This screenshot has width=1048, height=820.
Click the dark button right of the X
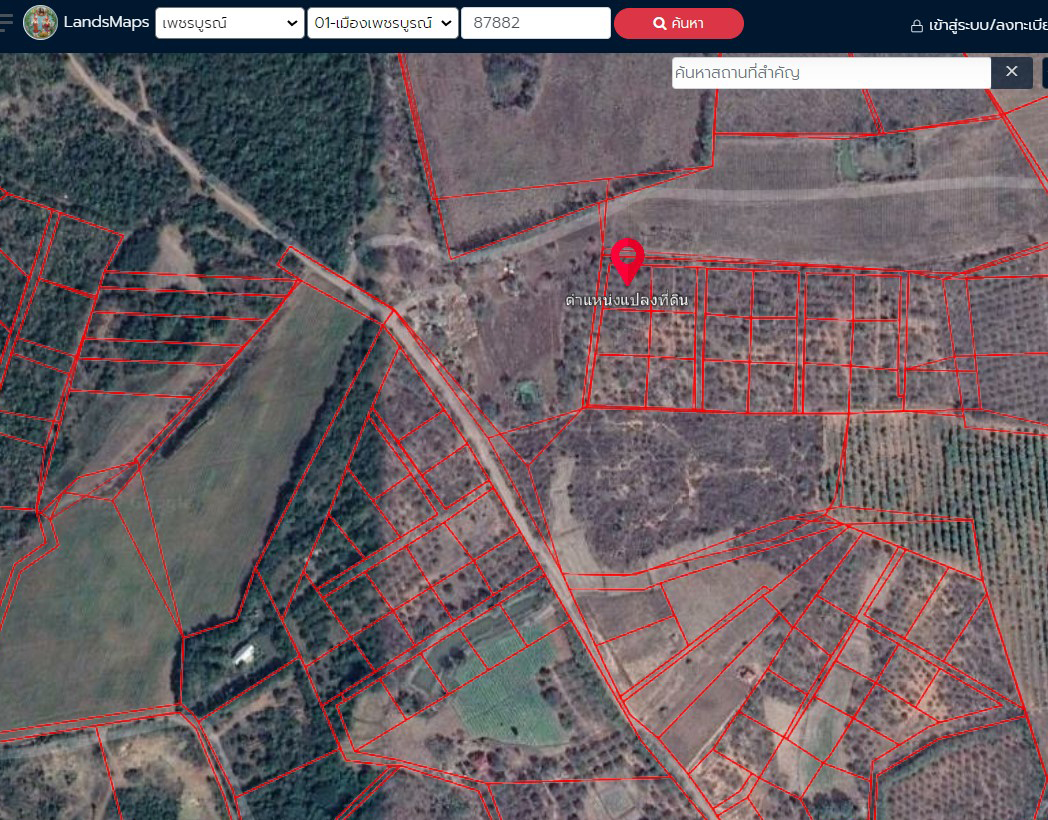1044,72
